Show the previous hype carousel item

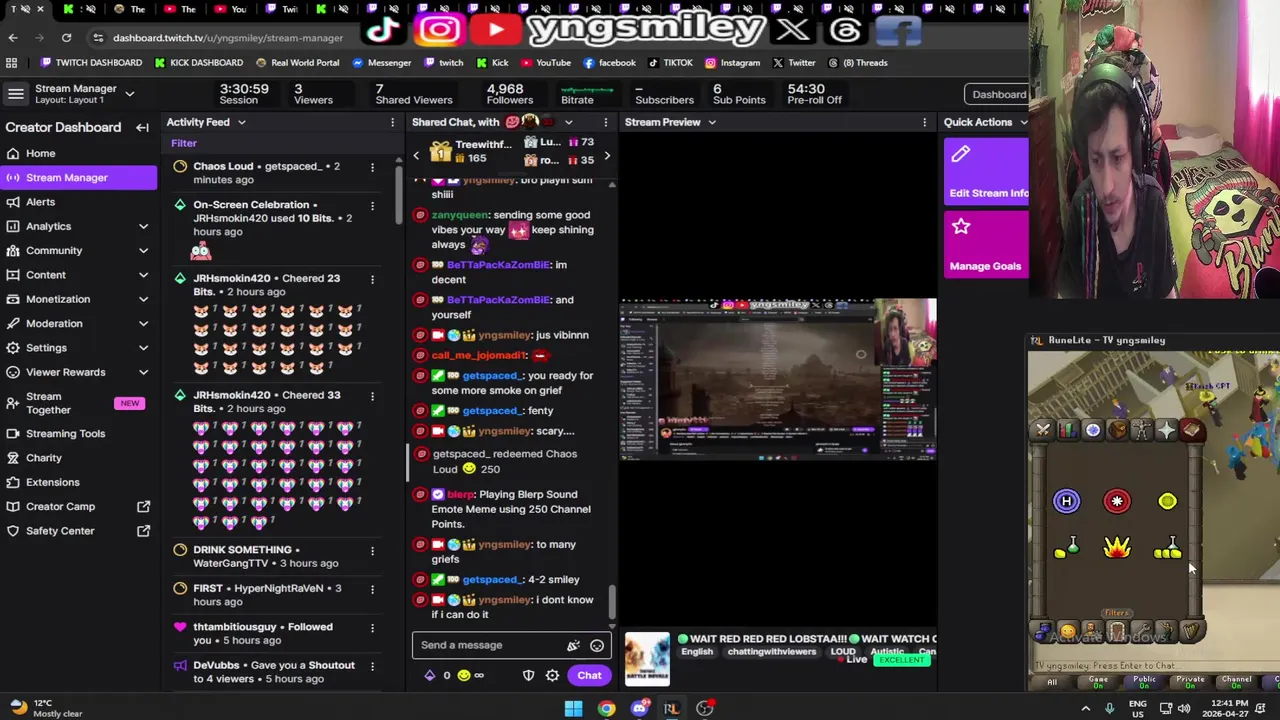[x=416, y=155]
